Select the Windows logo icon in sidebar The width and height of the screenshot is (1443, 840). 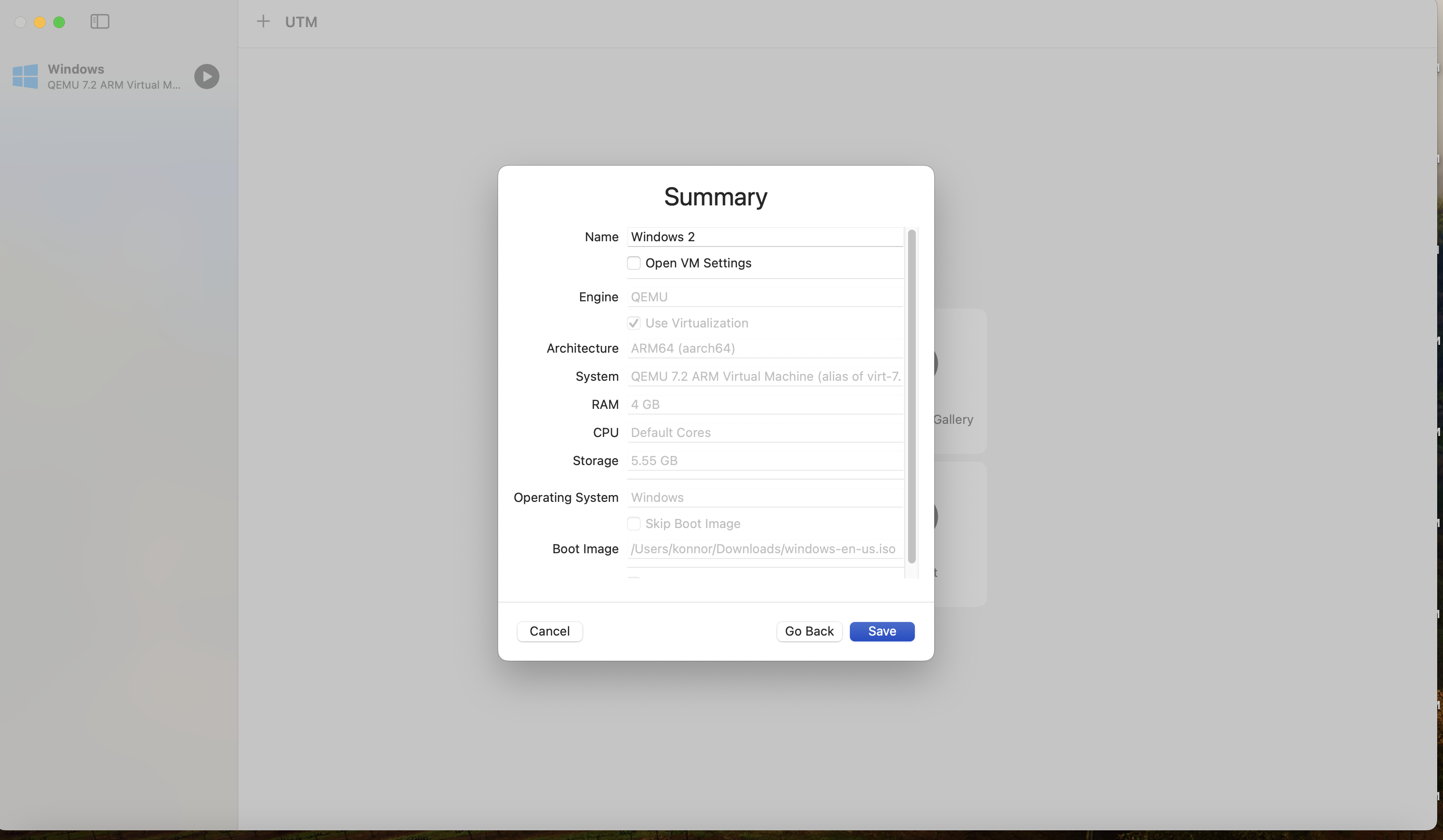(25, 76)
